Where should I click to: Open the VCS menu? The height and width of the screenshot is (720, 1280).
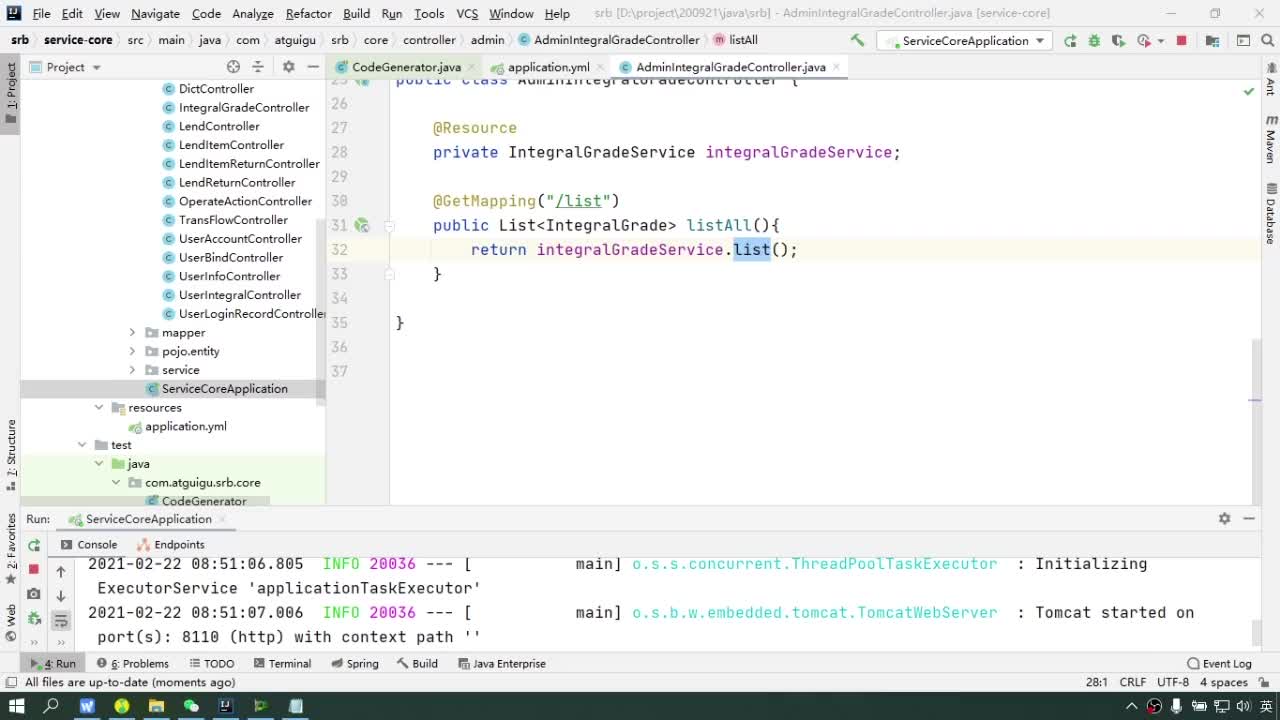467,13
